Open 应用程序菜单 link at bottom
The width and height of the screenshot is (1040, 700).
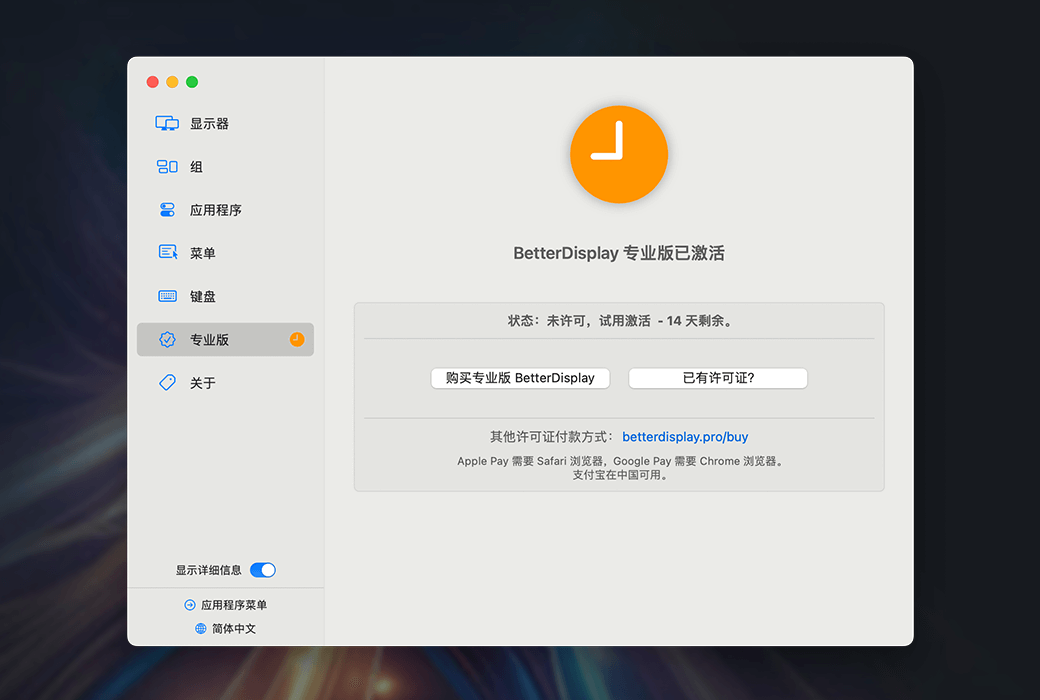tap(234, 605)
